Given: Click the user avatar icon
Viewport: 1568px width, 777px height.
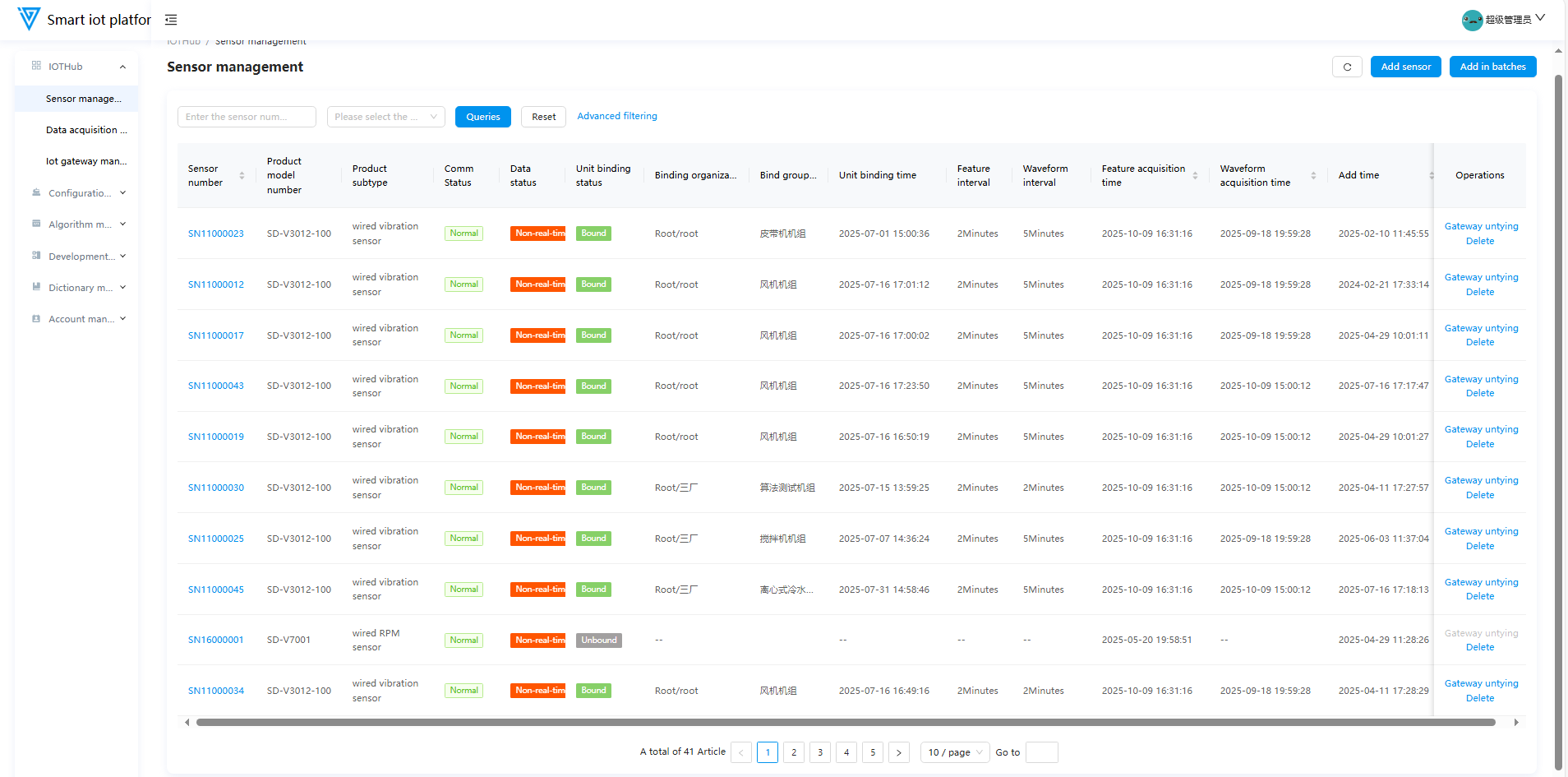Looking at the screenshot, I should coord(1471,20).
